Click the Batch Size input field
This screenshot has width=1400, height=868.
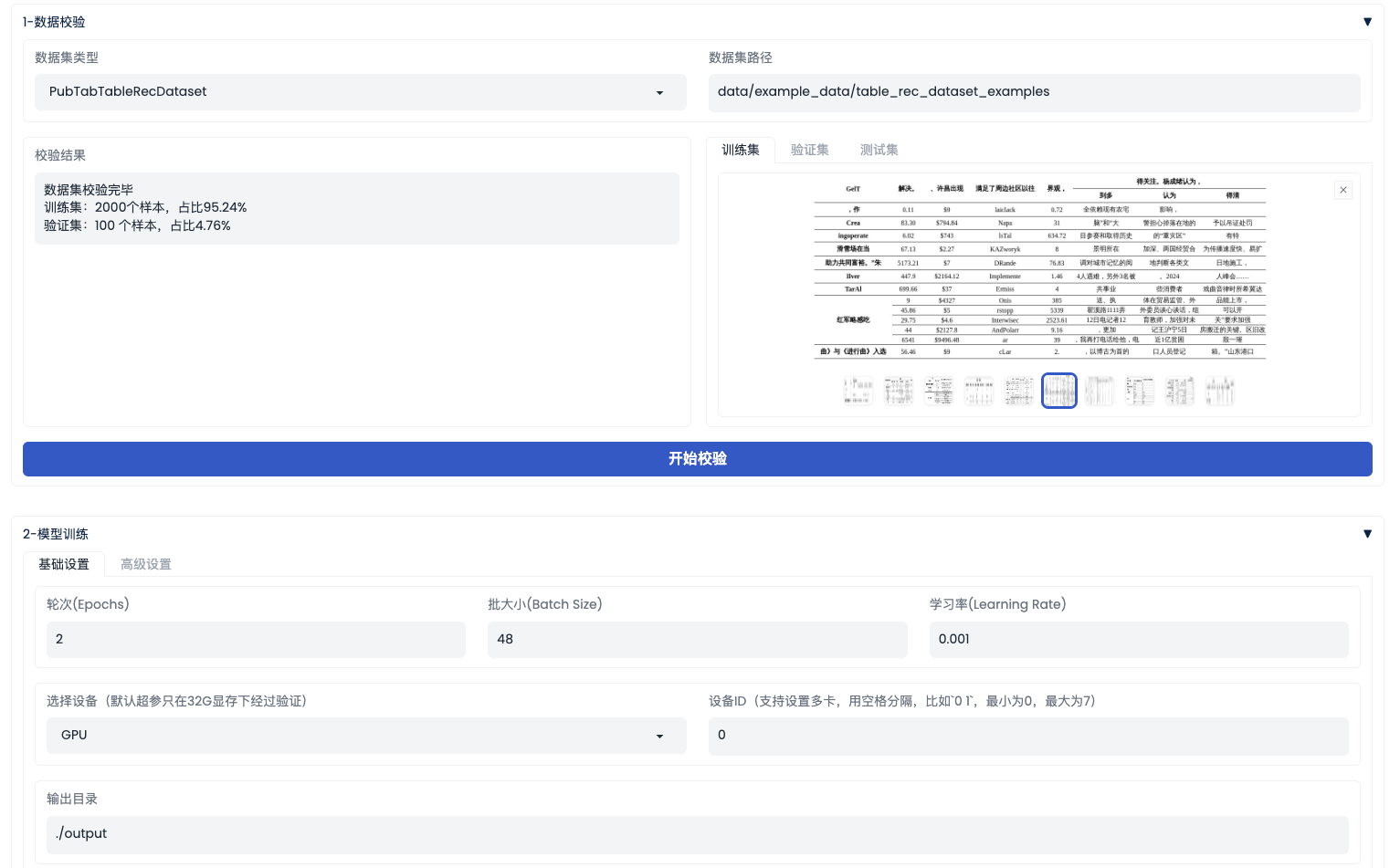697,639
